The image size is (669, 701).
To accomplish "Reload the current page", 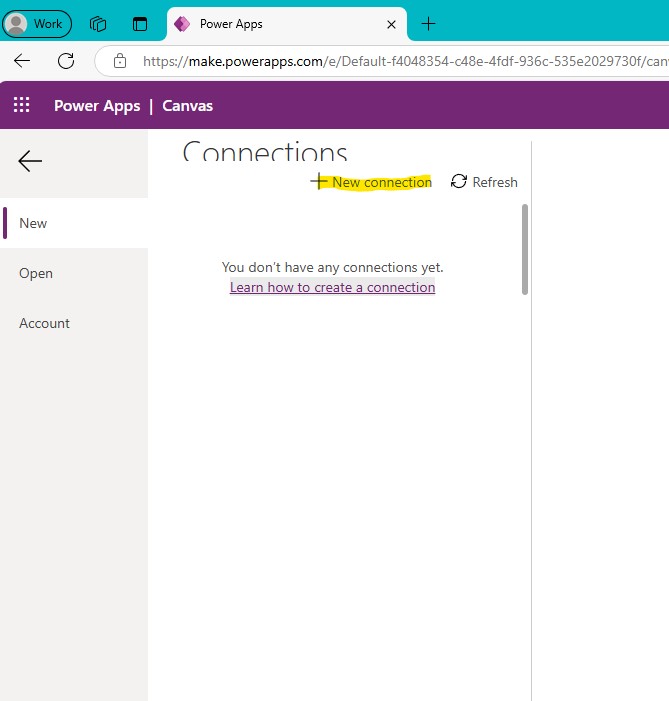I will (x=66, y=60).
